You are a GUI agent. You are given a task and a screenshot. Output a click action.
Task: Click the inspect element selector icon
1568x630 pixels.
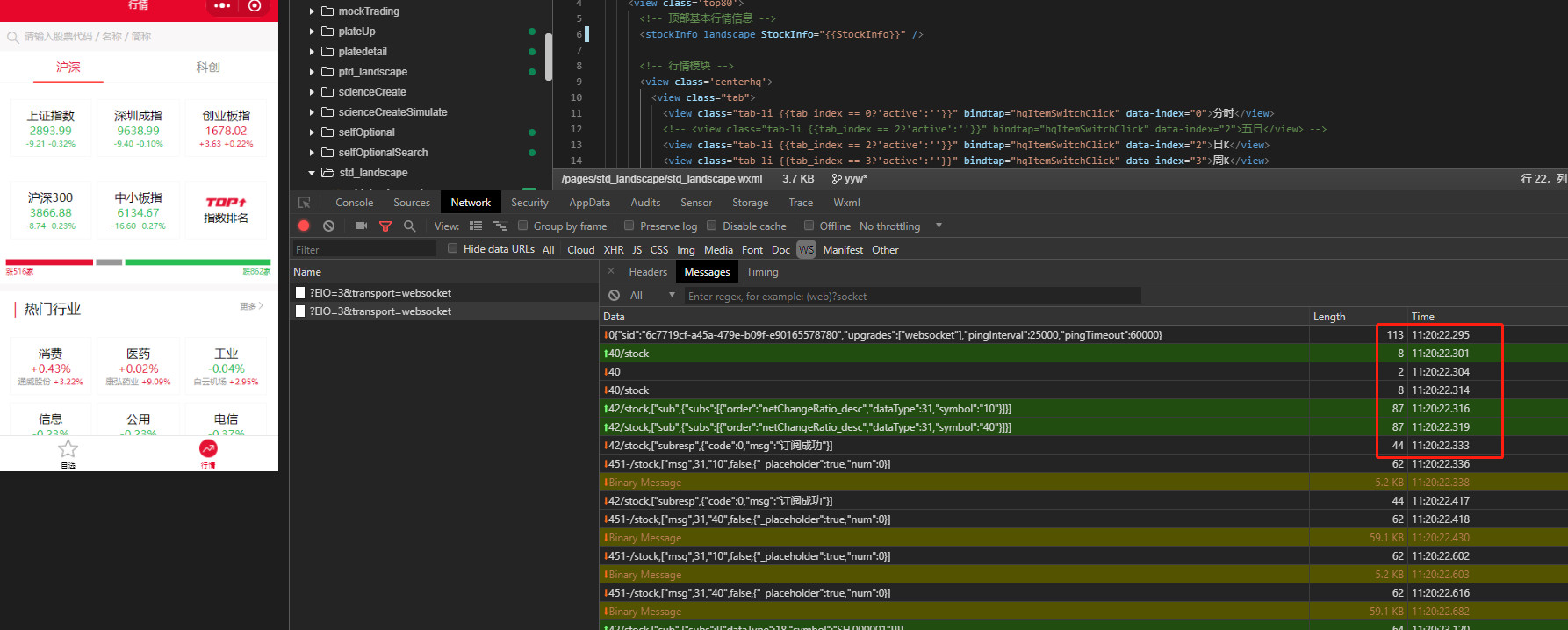(x=305, y=203)
